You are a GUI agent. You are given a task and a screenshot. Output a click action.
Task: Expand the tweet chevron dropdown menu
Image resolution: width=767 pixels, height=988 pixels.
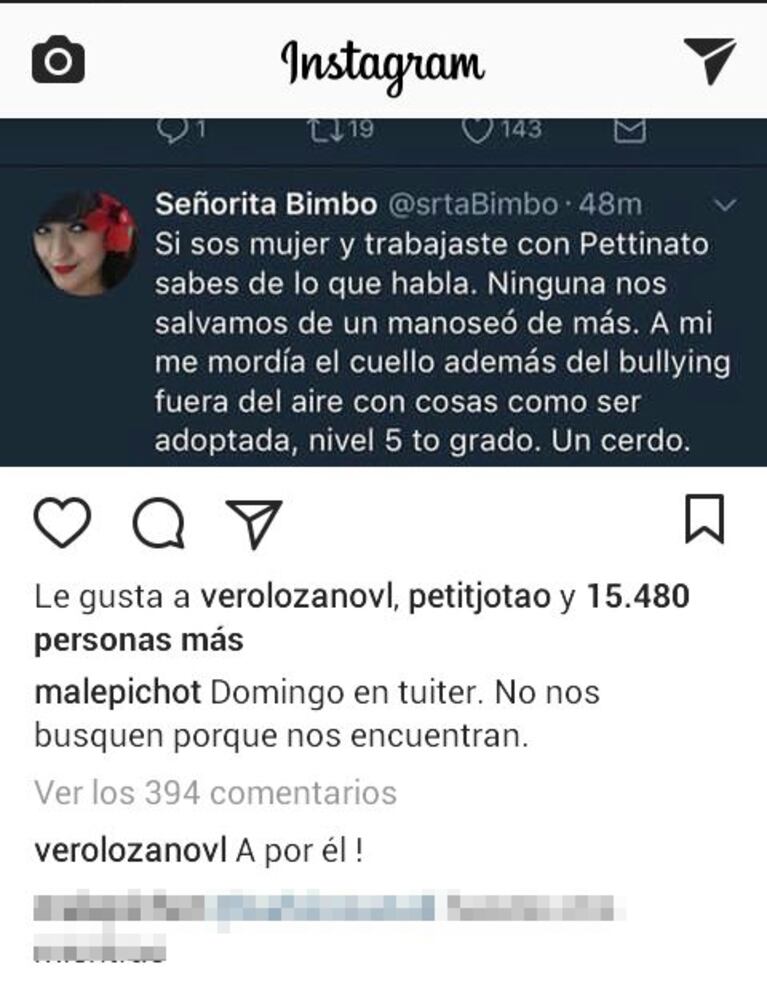(x=725, y=205)
